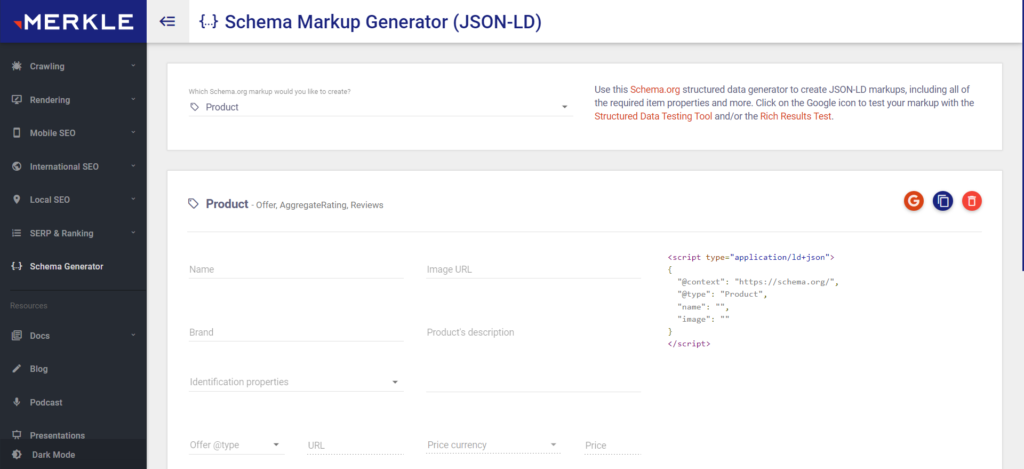
Task: Open Podcast from sidebar
Action: point(73,402)
